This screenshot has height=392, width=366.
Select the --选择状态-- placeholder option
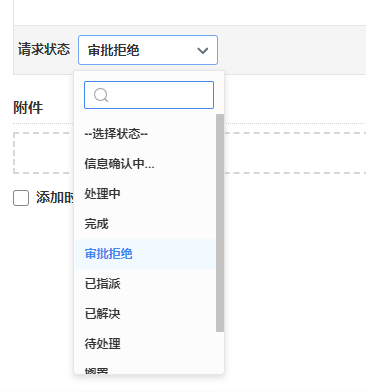point(145,134)
